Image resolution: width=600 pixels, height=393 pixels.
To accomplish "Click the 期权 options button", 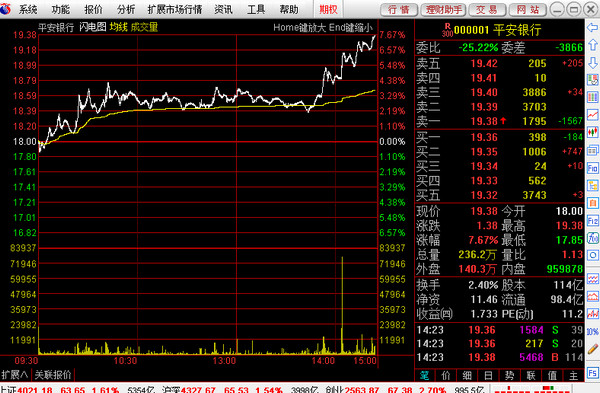I will coord(328,9).
